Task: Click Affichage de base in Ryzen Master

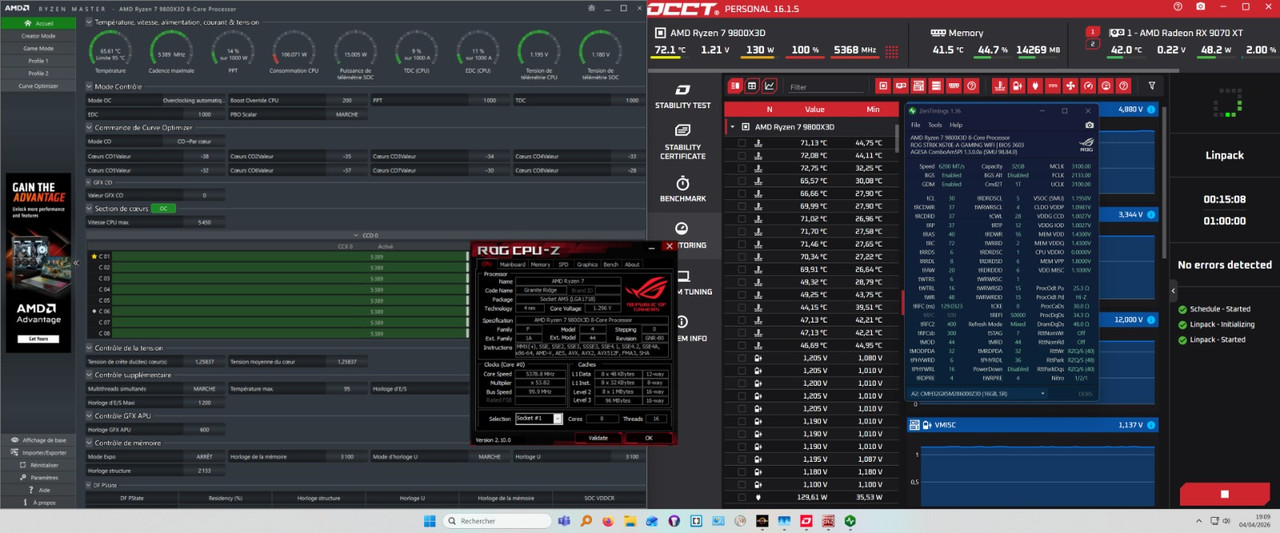Action: 38,440
